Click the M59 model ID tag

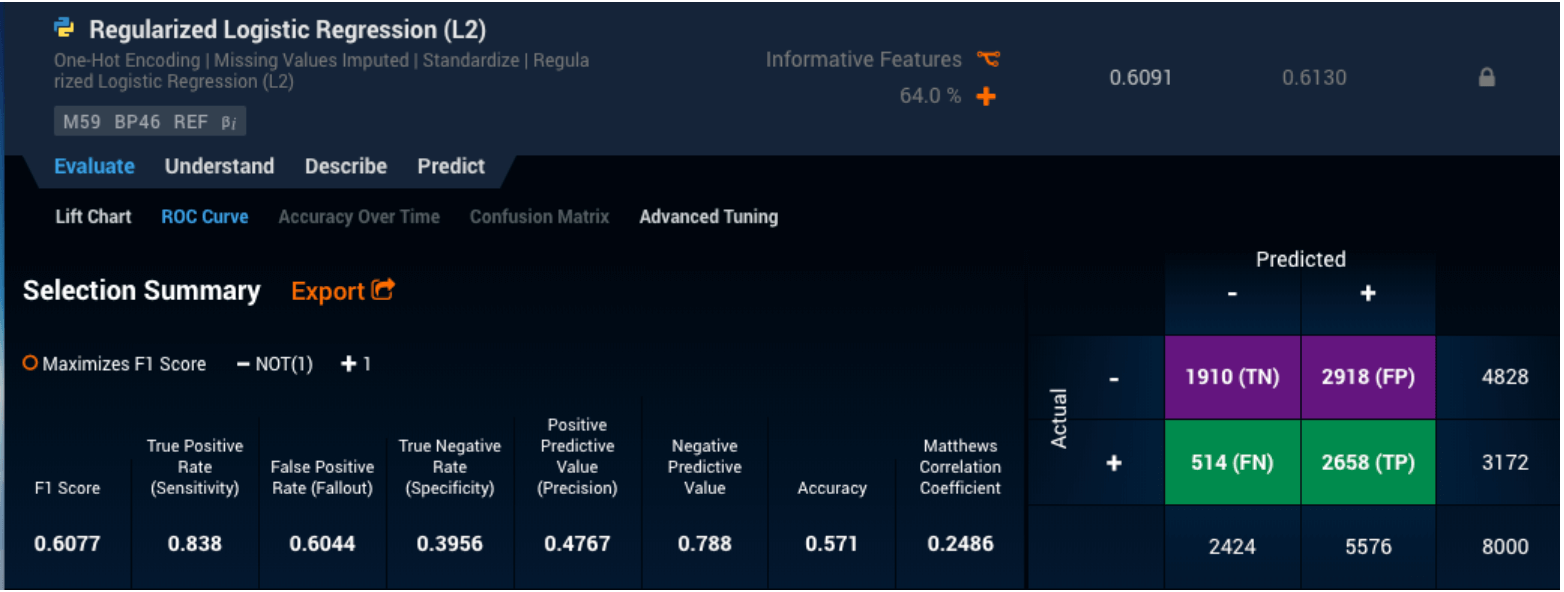(x=83, y=122)
